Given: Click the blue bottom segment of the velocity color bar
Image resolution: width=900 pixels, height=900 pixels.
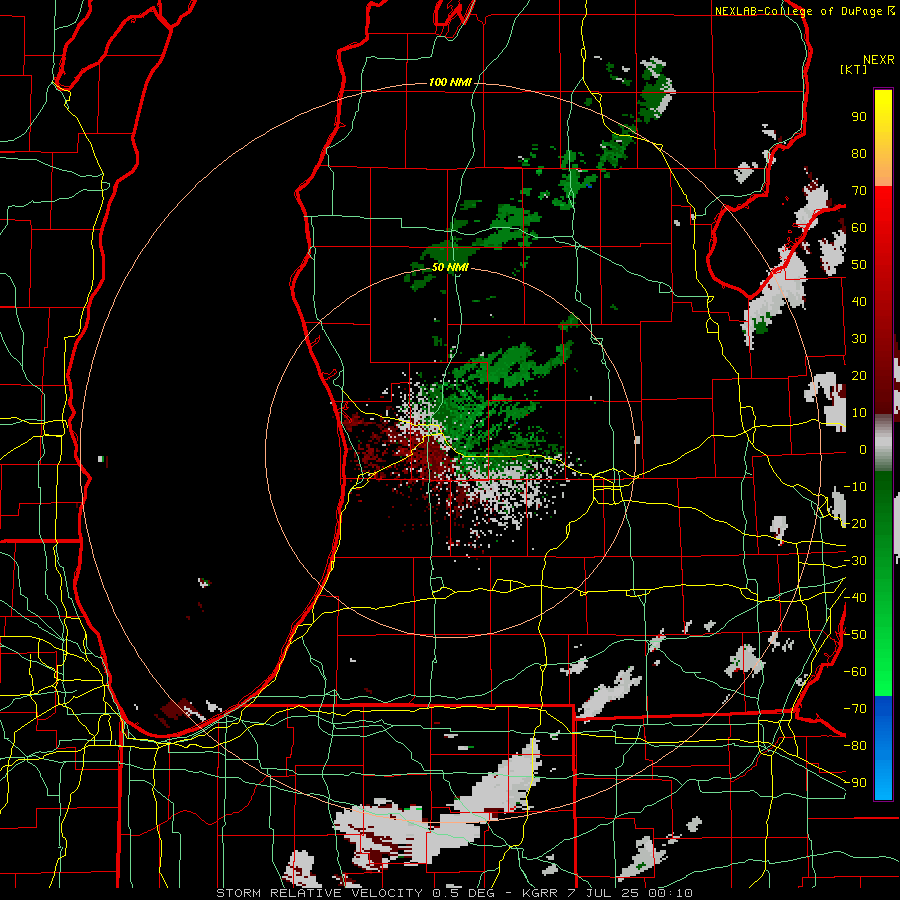Looking at the screenshot, I should tap(883, 746).
